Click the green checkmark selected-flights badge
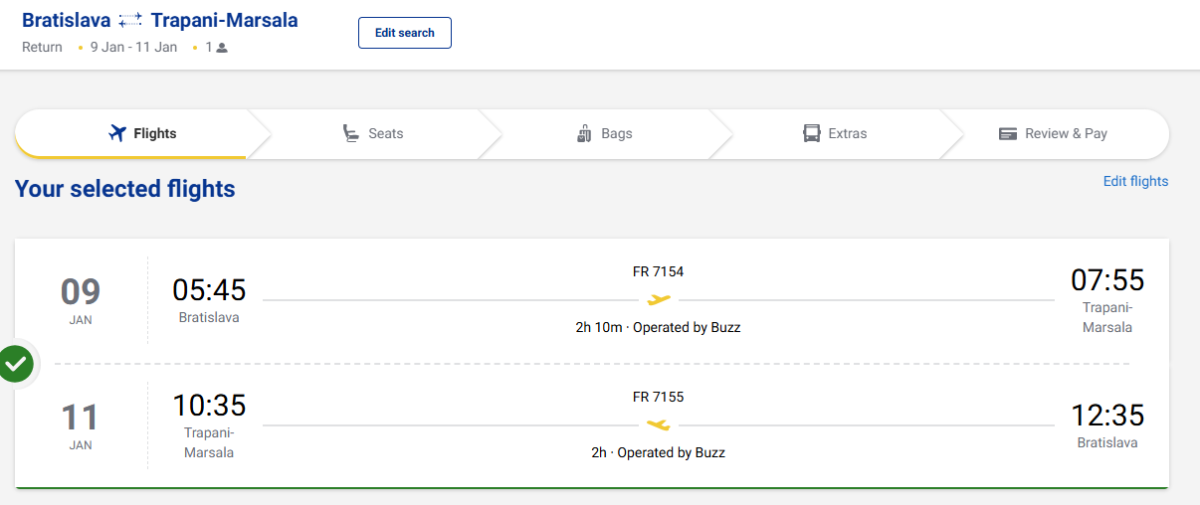This screenshot has height=505, width=1200. click(16, 364)
